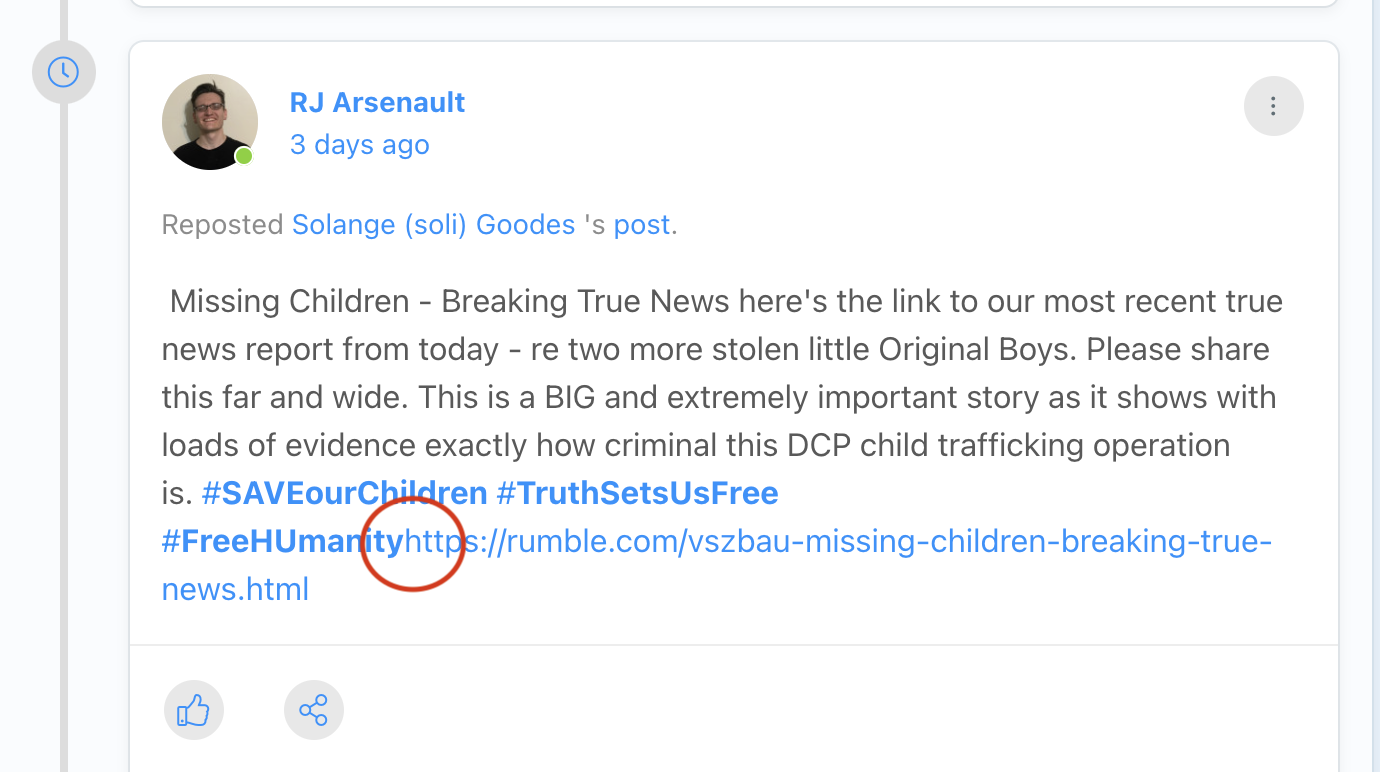Visit Solange (soli) Goodes' profile link

433,225
